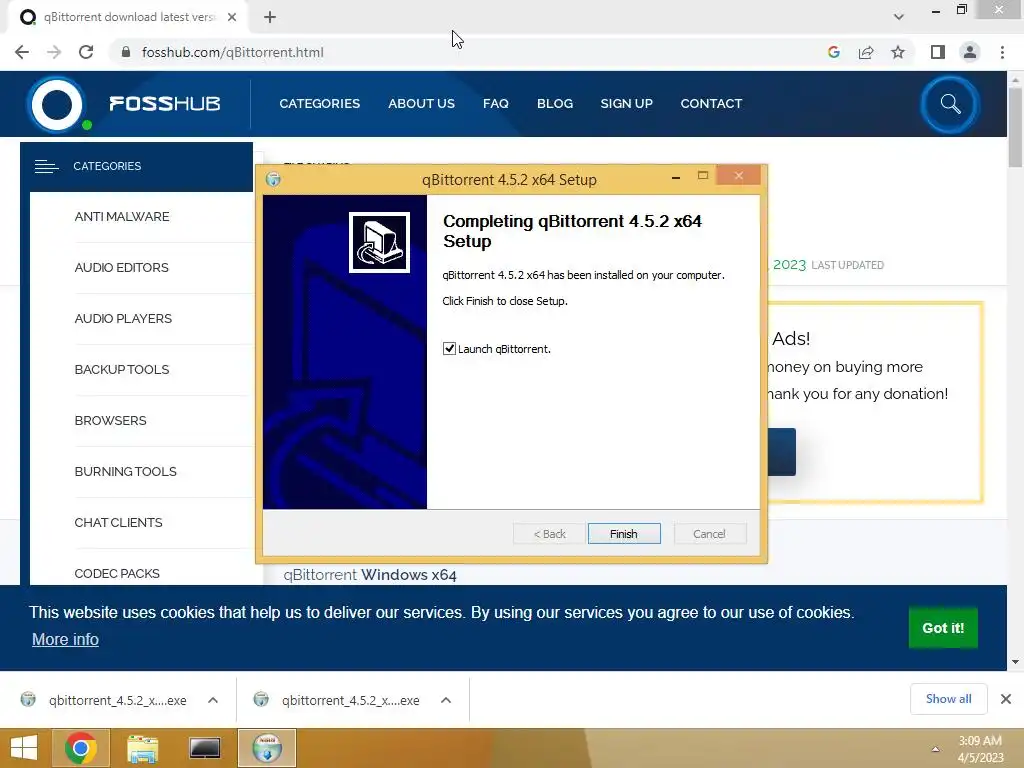Click the installer icon in Setup title bar
The height and width of the screenshot is (768, 1024).
[273, 179]
